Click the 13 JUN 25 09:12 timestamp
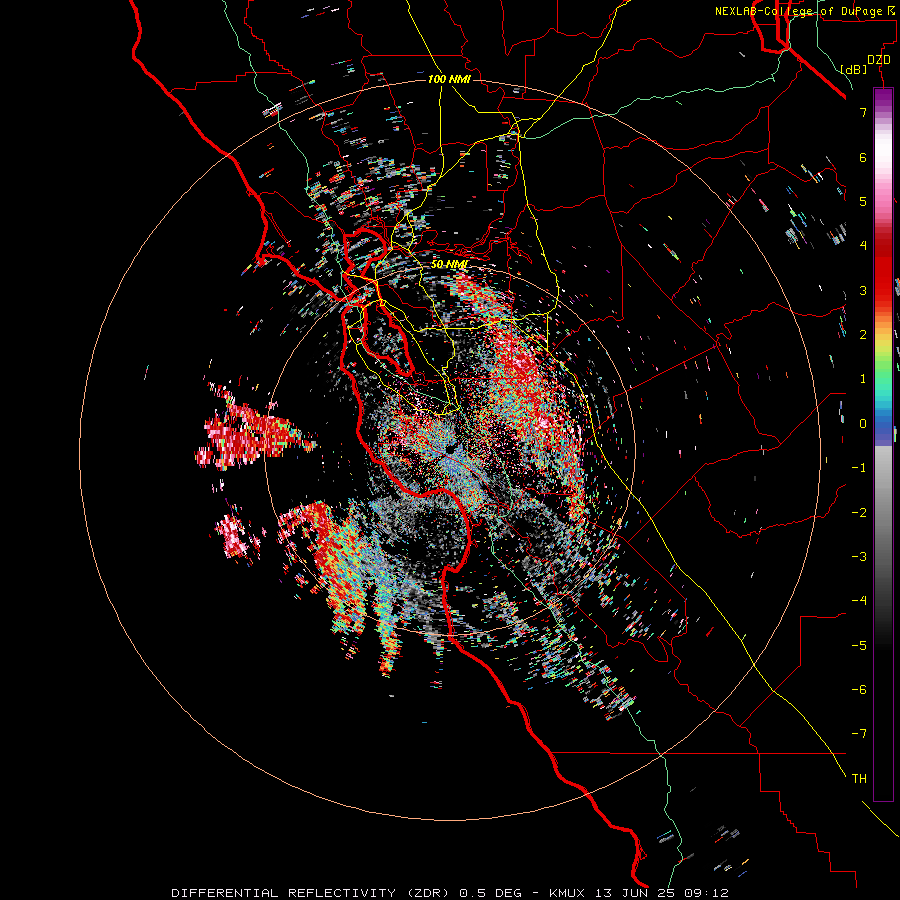The height and width of the screenshot is (900, 900). pos(662,893)
